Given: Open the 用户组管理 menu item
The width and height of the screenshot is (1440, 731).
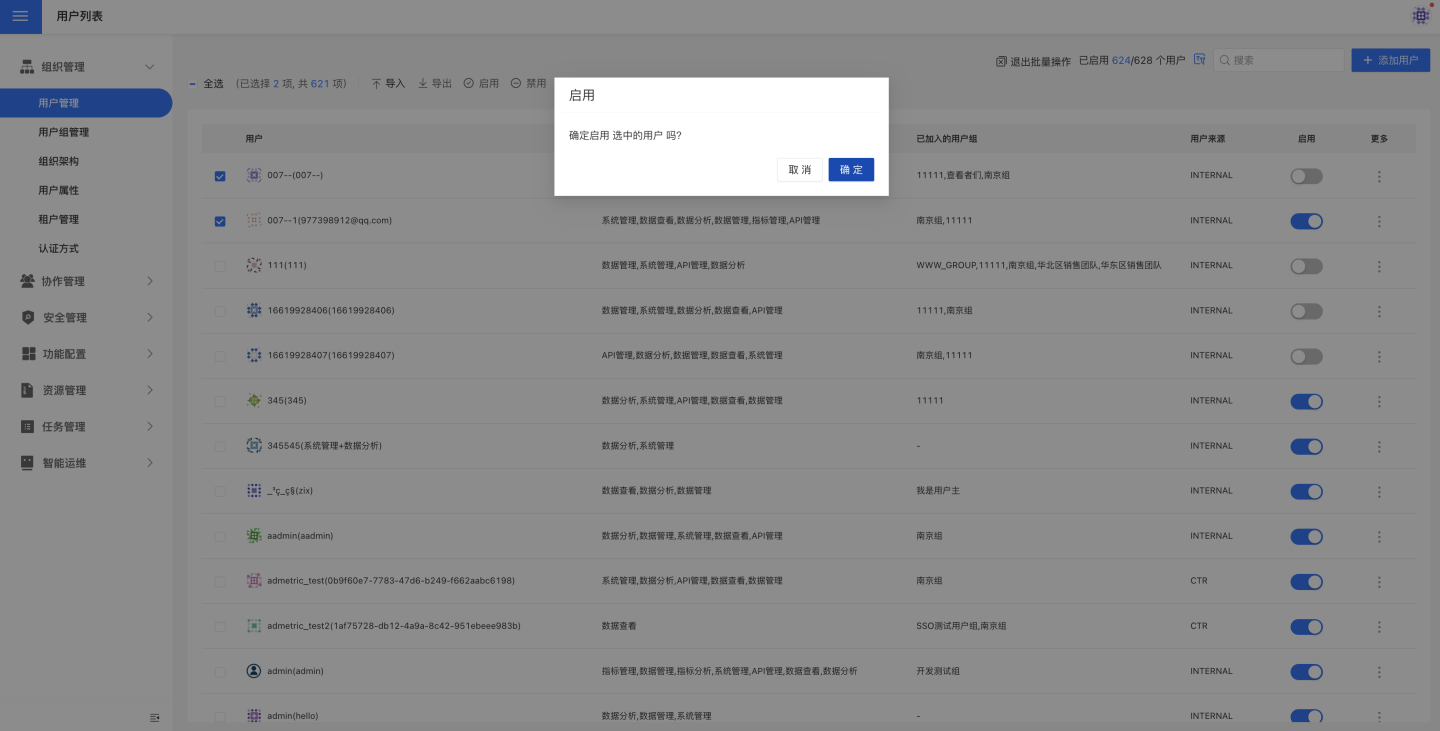Looking at the screenshot, I should (x=64, y=132).
